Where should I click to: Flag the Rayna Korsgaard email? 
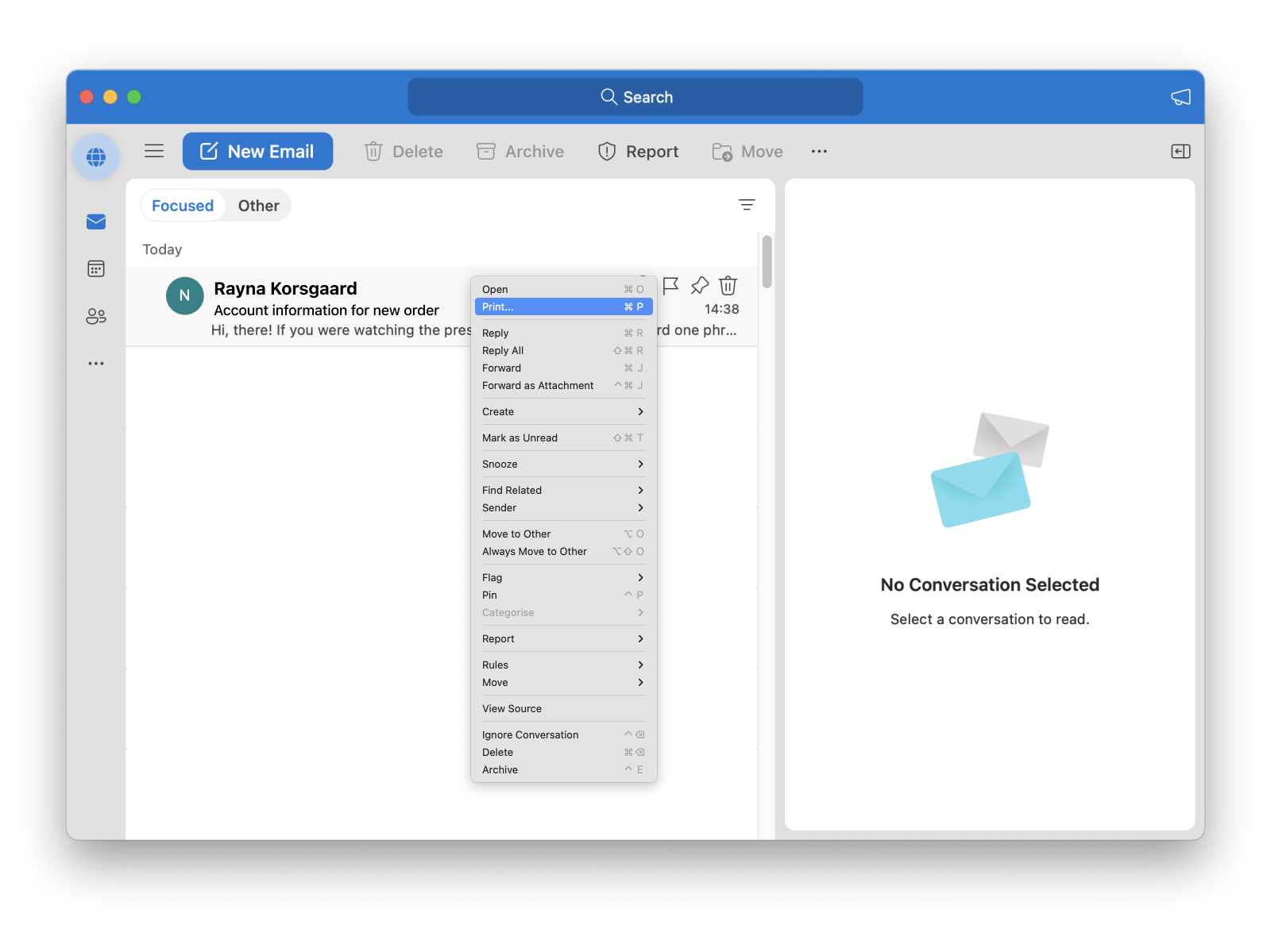670,286
